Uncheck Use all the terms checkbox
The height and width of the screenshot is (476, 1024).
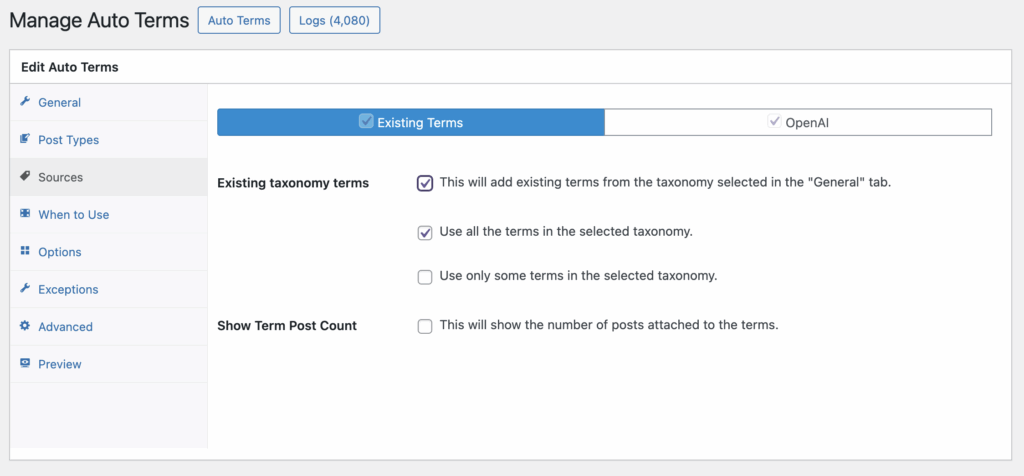425,233
